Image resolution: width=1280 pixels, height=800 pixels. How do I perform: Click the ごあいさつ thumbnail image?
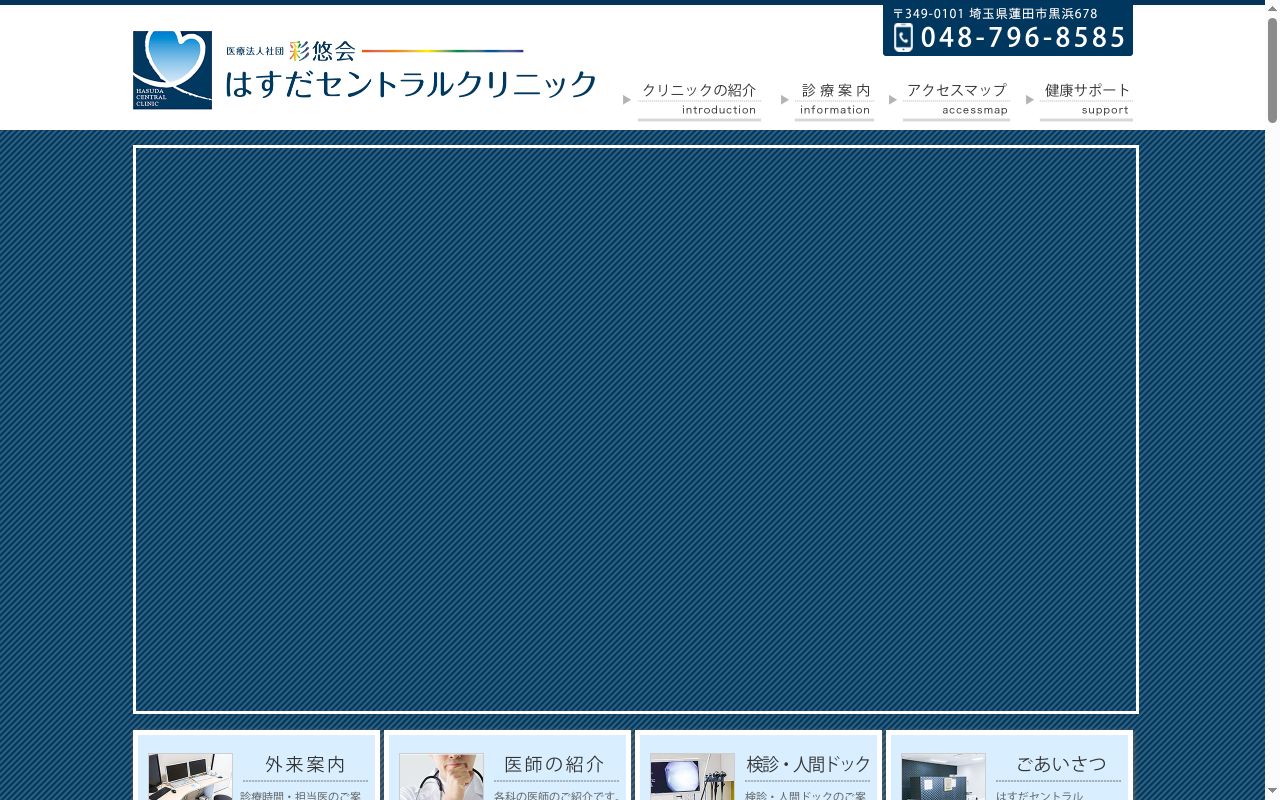point(943,777)
